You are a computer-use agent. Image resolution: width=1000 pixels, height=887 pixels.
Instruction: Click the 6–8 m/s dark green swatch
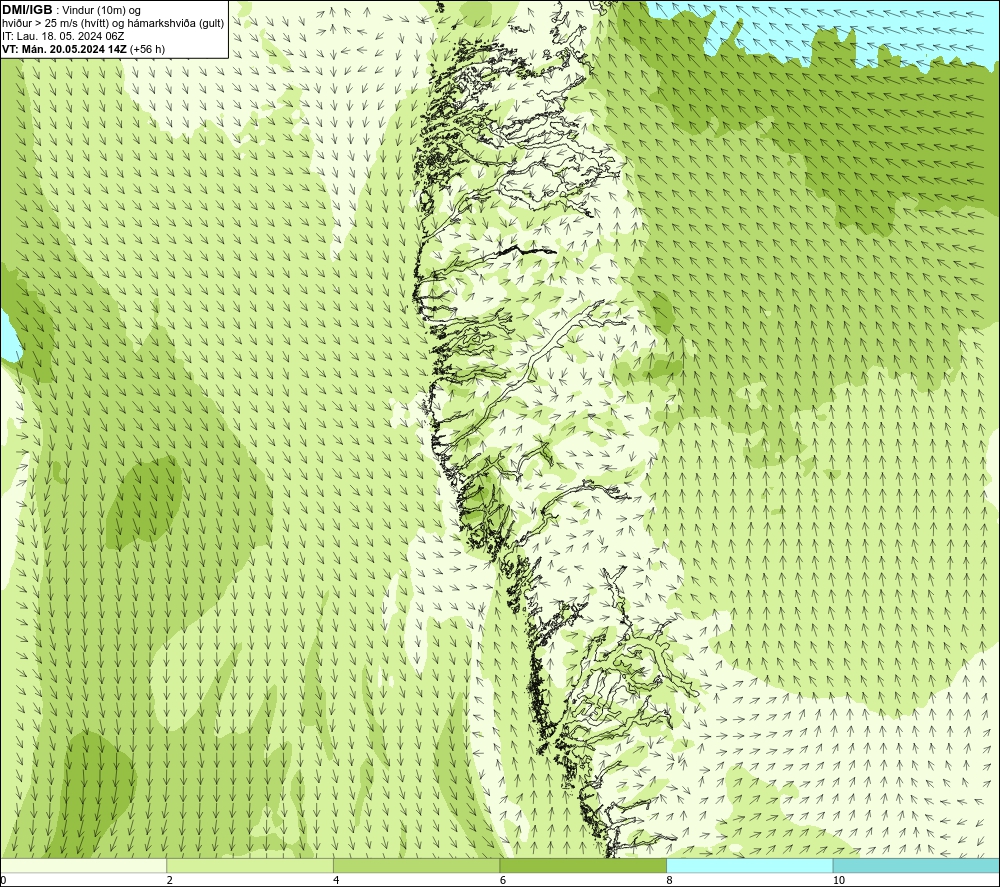click(x=583, y=865)
